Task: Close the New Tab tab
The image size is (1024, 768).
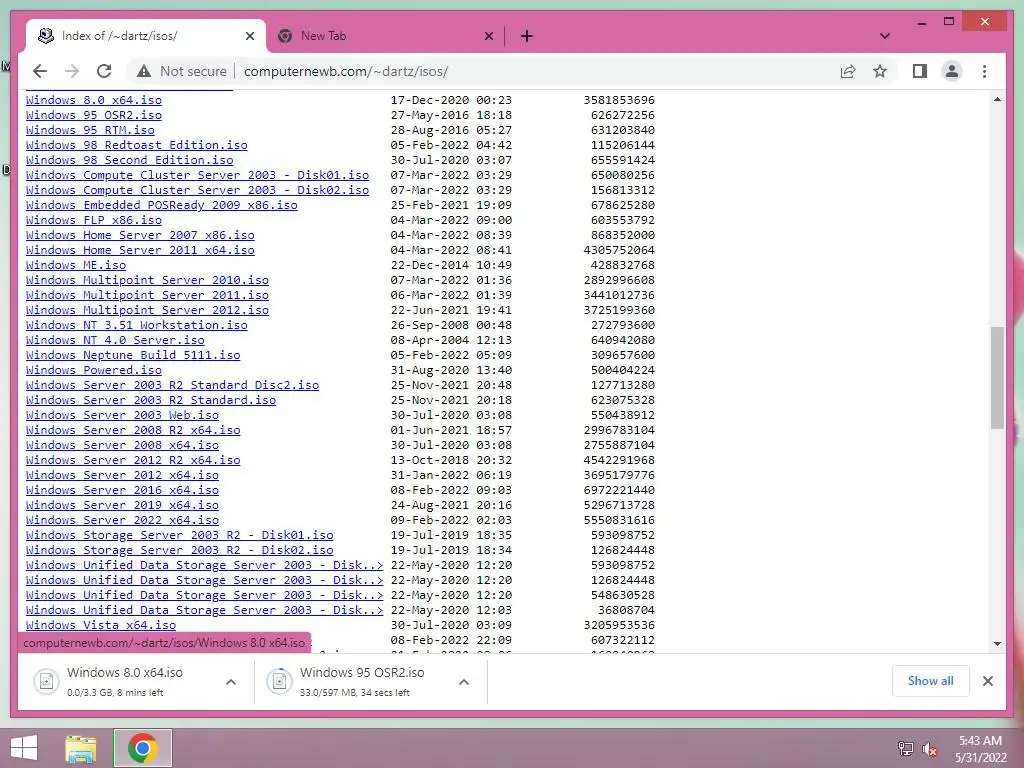Action: (488, 36)
